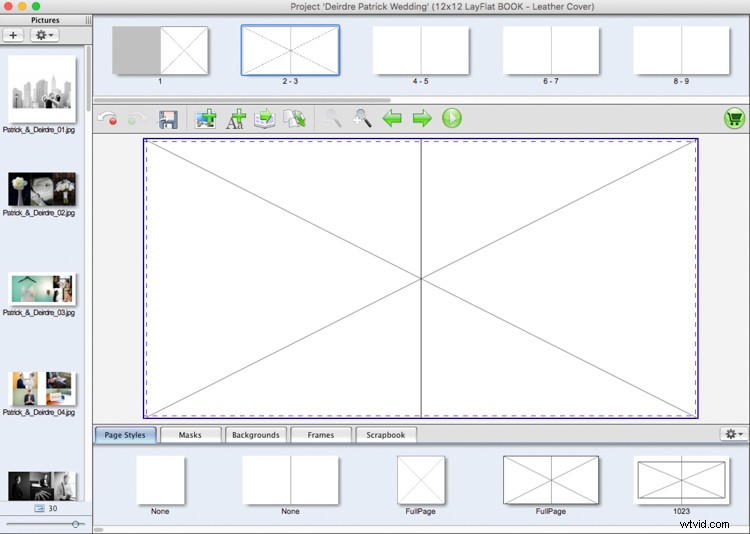Image resolution: width=750 pixels, height=534 pixels.
Task: Go to previous spread with green left arrow
Action: point(392,119)
